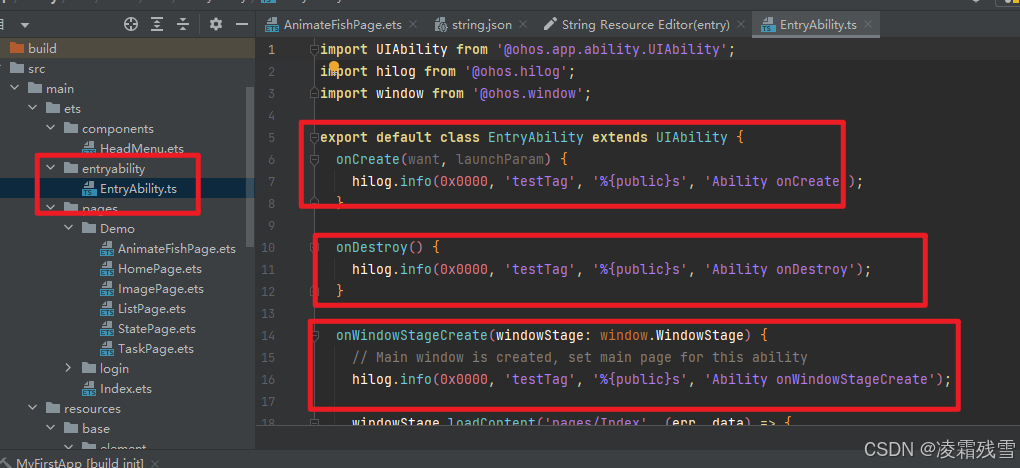Fold the onDestroy method on line 10
Screen dimensions: 1020x468
[314, 247]
